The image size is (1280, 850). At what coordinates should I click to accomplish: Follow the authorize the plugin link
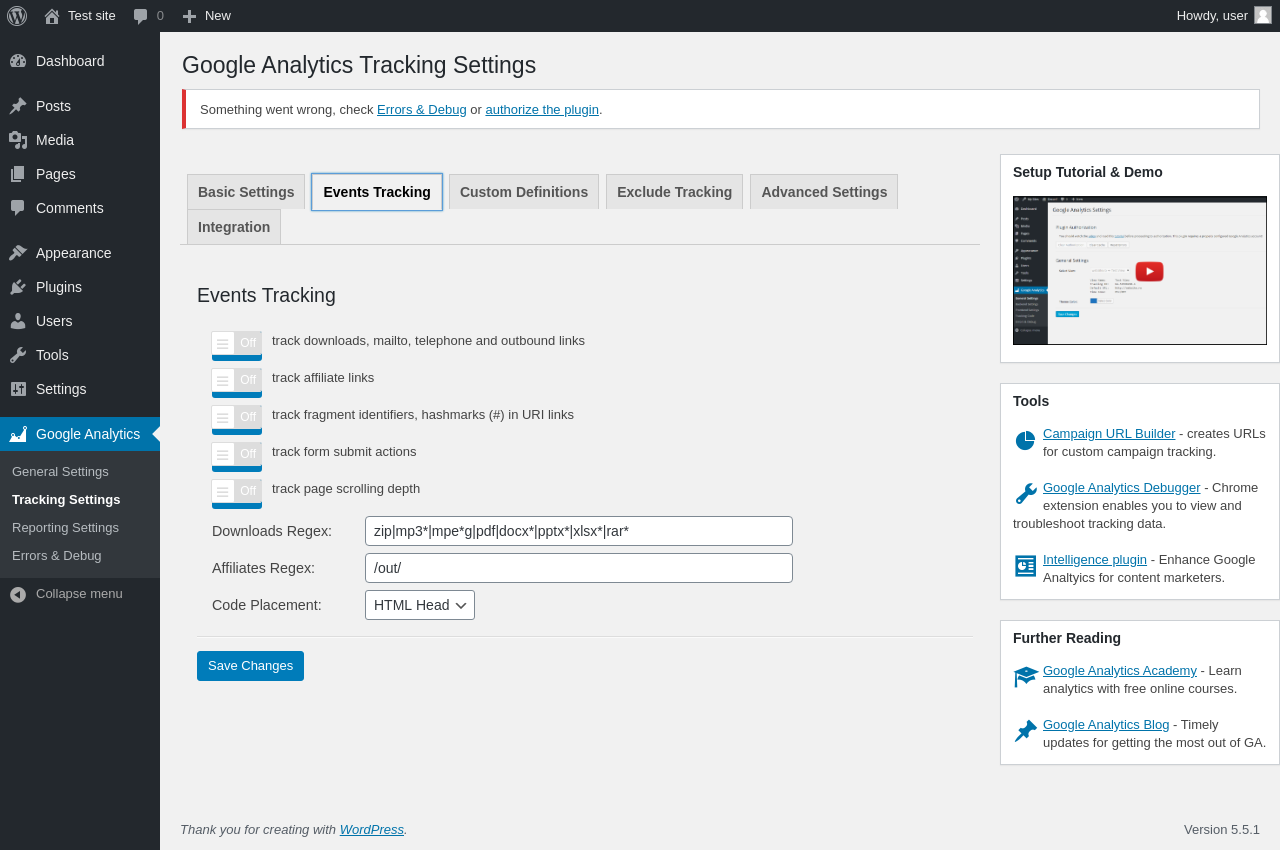point(542,110)
